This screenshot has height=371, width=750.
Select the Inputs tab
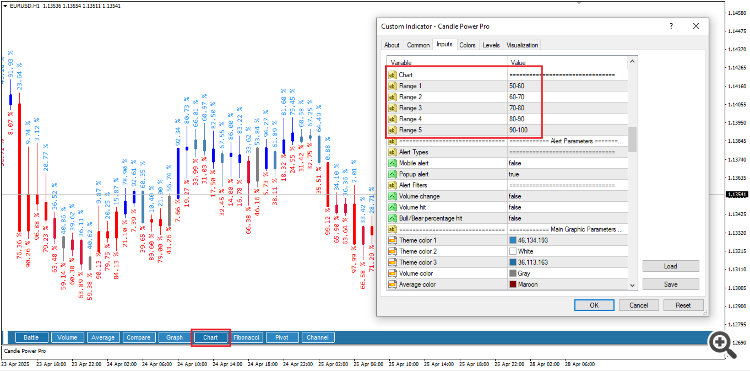pyautogui.click(x=444, y=44)
